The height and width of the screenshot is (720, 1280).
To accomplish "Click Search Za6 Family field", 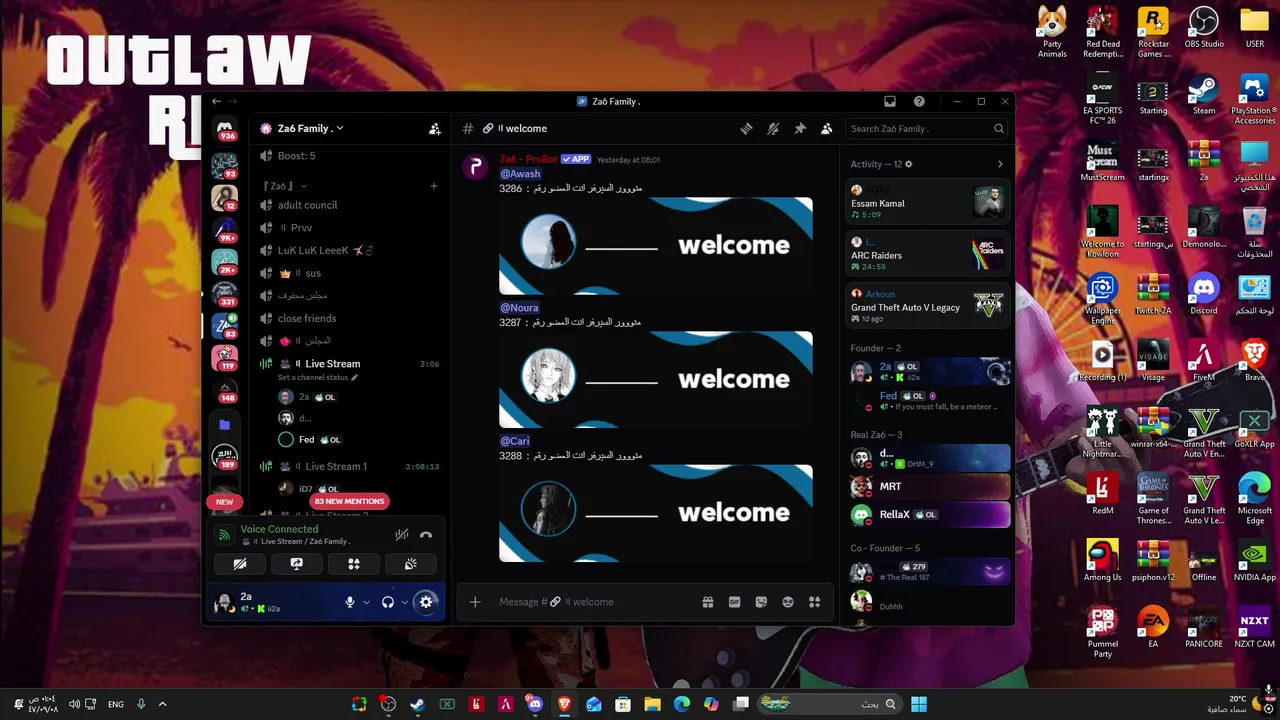I will pyautogui.click(x=927, y=128).
